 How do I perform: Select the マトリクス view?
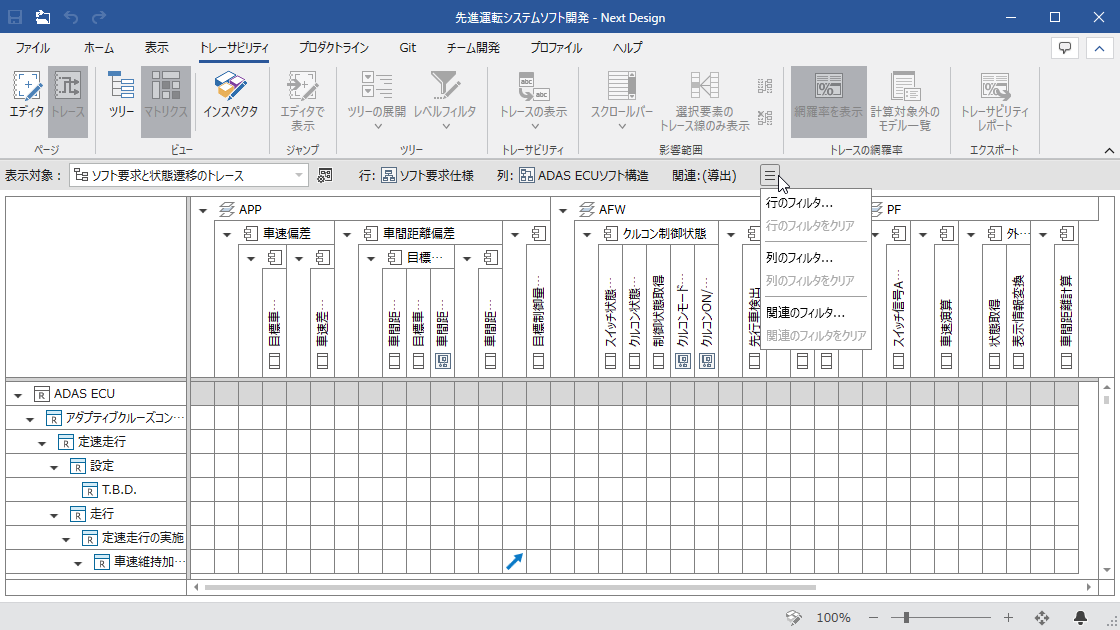(166, 101)
